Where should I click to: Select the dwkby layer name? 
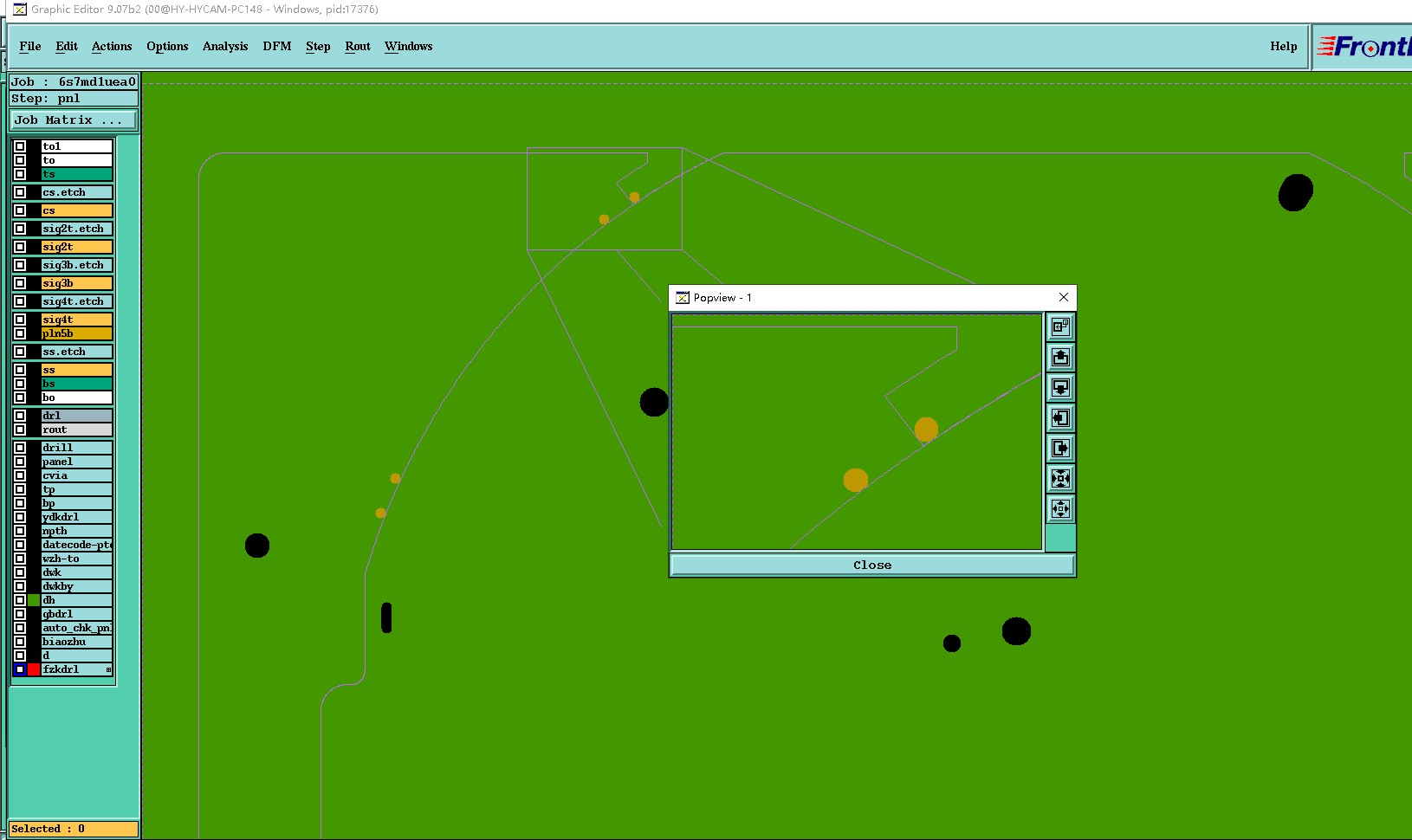77,586
